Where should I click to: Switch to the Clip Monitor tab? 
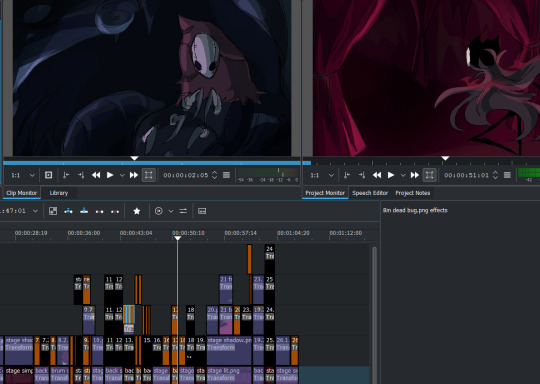pos(22,193)
